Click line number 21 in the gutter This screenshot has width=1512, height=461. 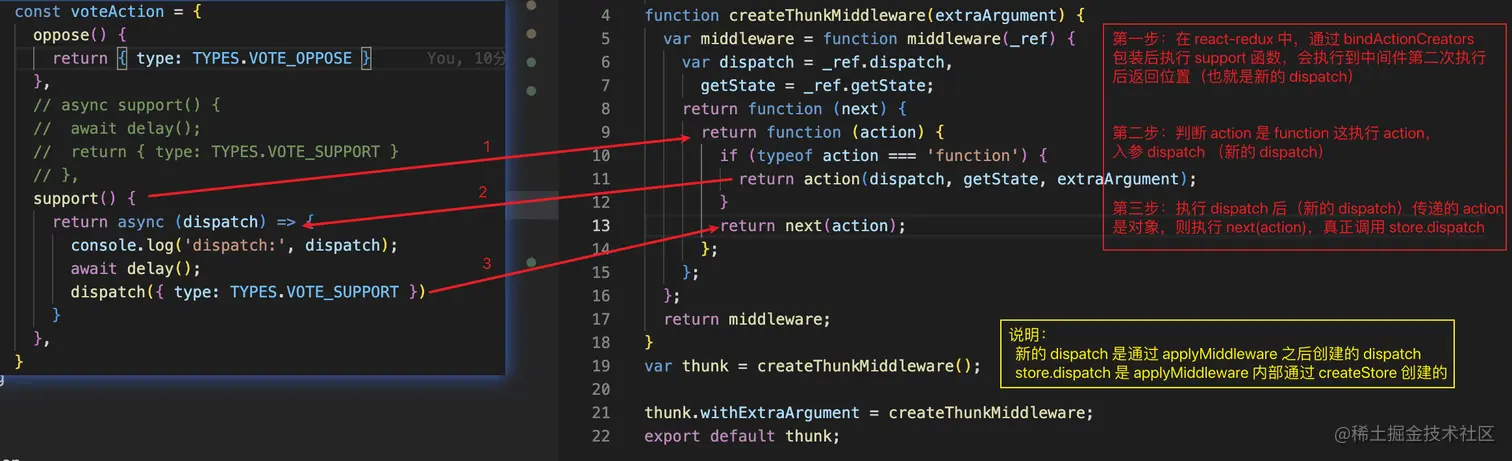tap(600, 412)
